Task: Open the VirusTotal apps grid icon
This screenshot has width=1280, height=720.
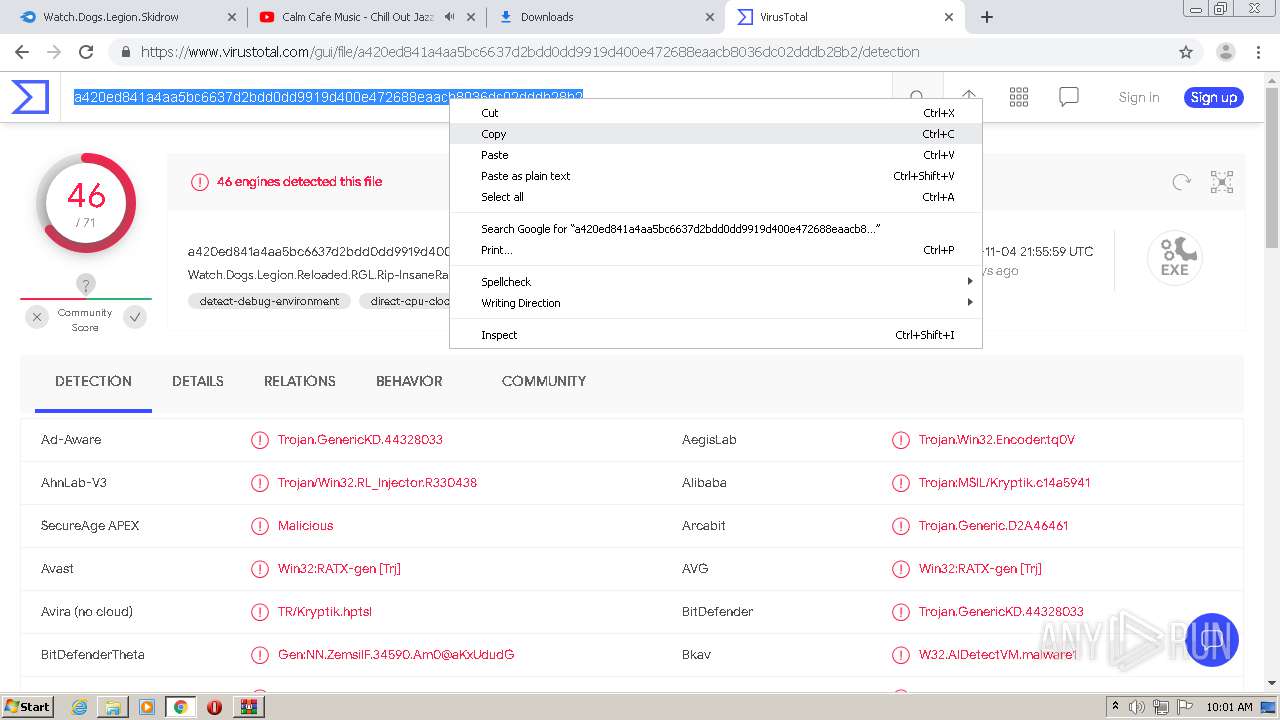Action: (1019, 97)
